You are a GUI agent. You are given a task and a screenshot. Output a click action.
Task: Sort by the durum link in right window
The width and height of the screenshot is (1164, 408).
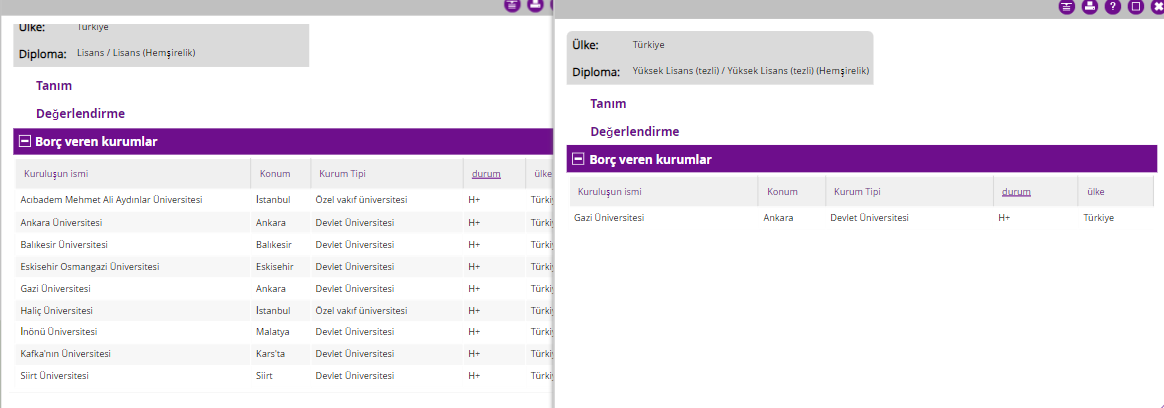(x=1016, y=191)
